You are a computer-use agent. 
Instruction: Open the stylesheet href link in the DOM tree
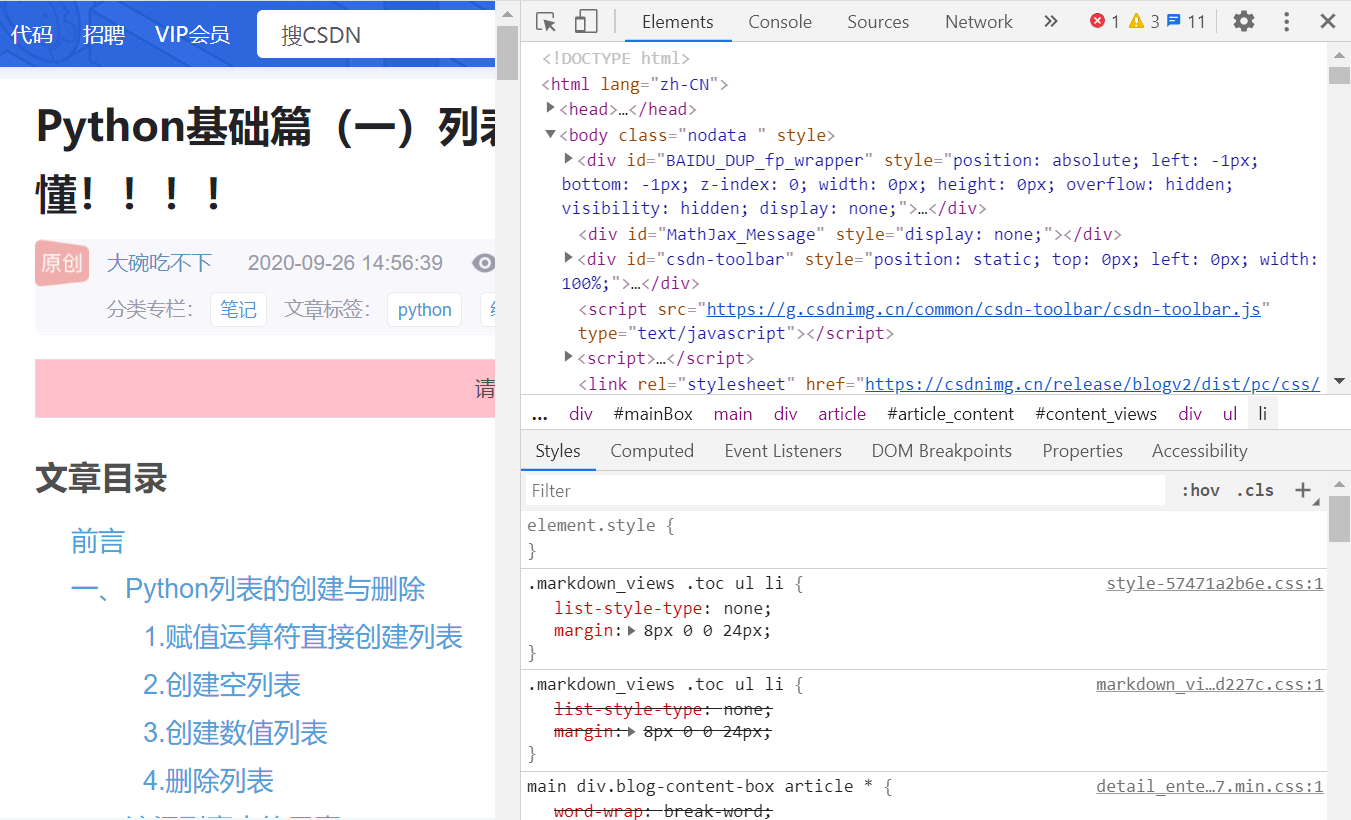[x=1092, y=383]
